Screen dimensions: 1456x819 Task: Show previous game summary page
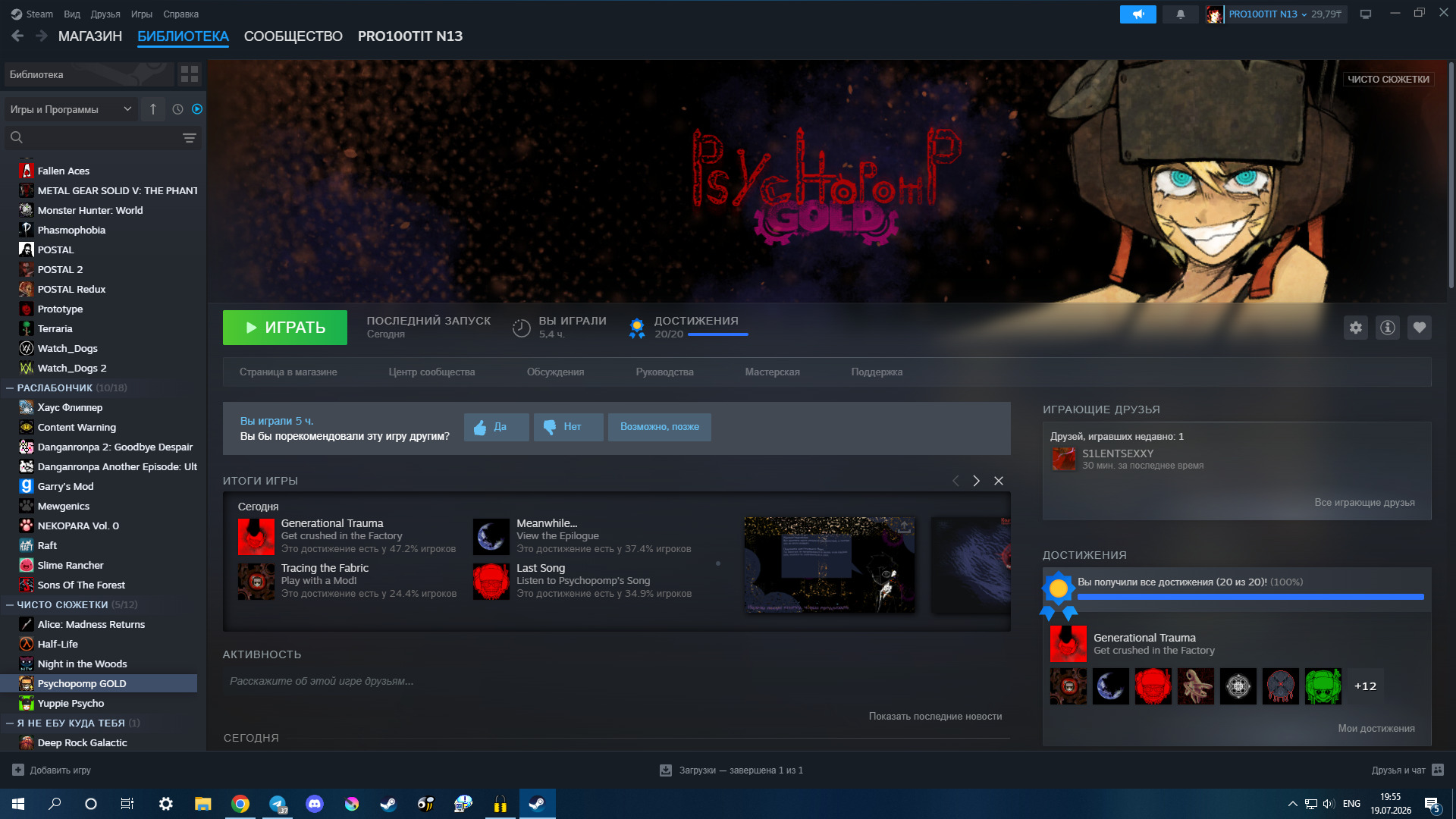(955, 481)
